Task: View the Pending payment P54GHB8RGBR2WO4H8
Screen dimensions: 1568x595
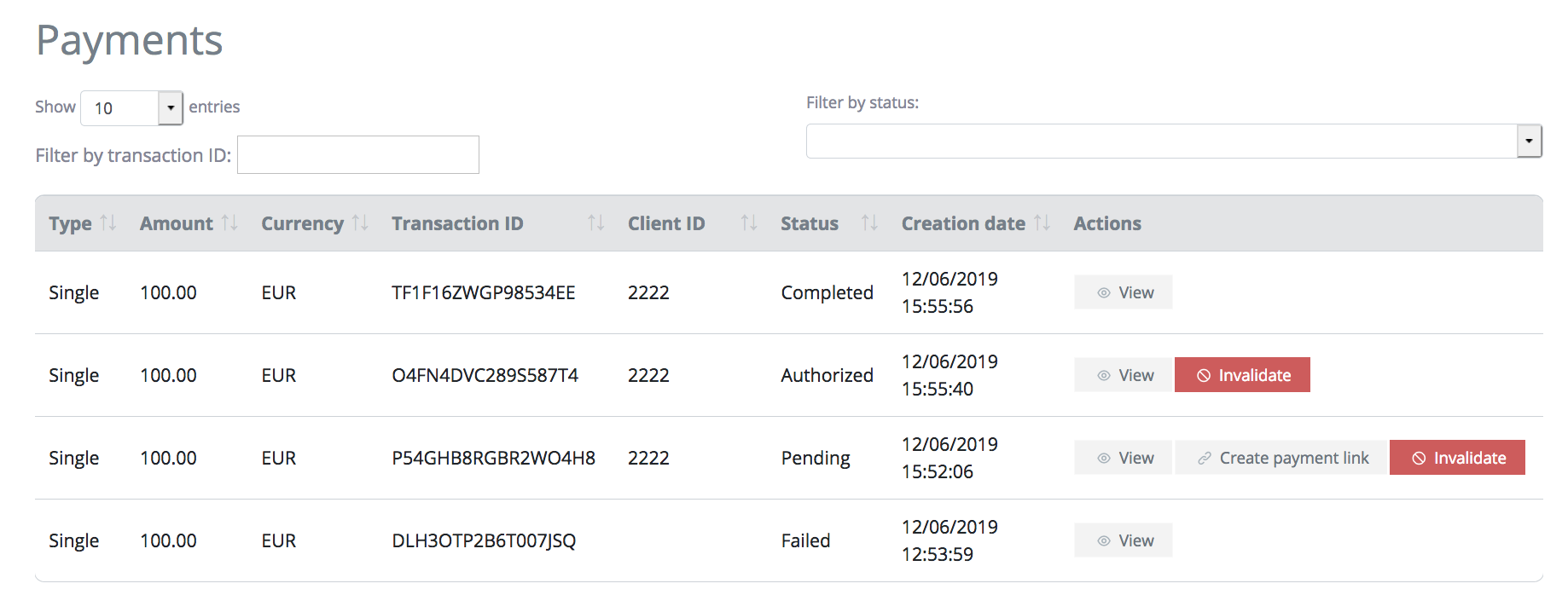Action: click(x=1123, y=458)
